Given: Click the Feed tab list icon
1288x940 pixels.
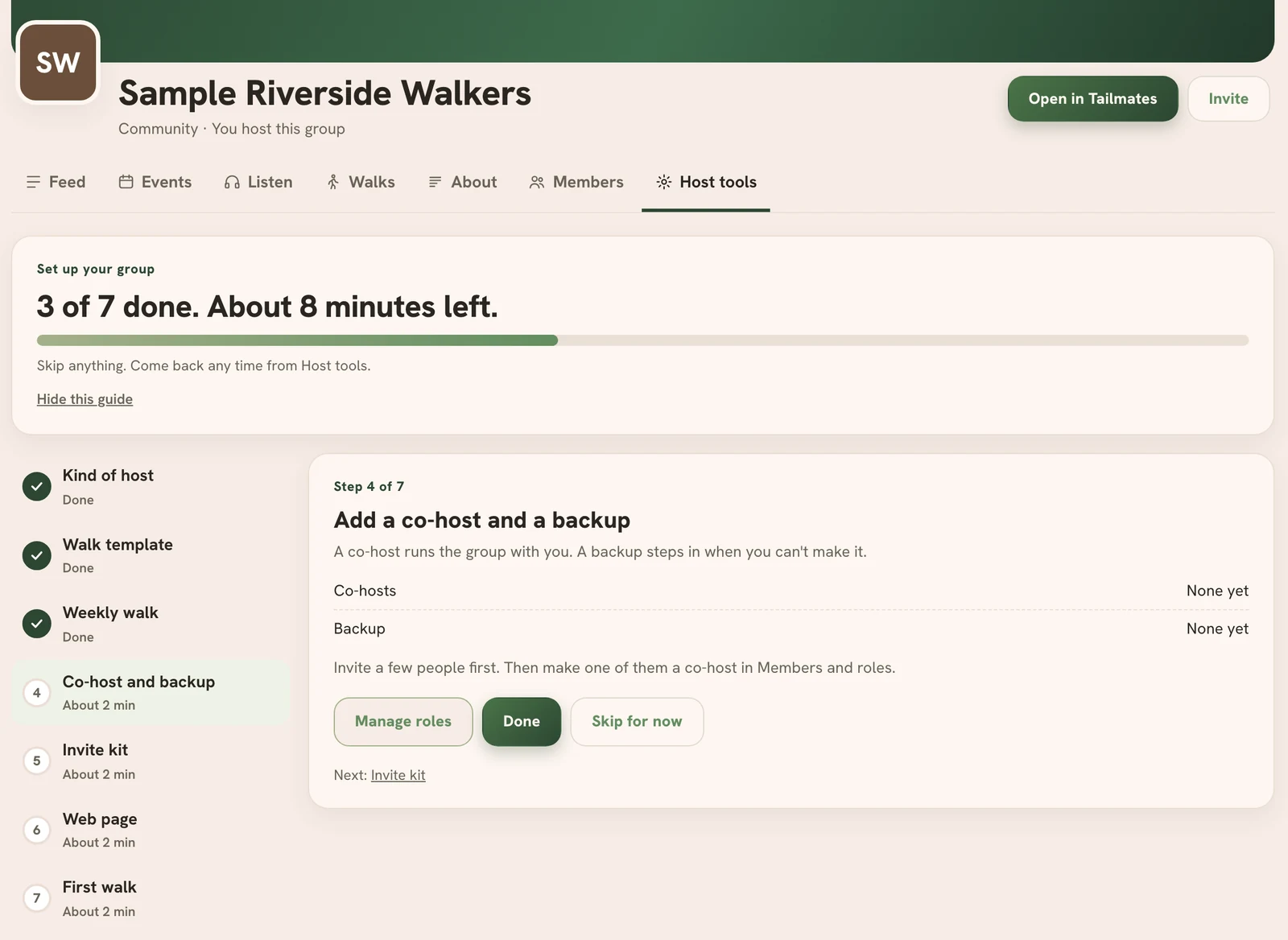Looking at the screenshot, I should (33, 182).
